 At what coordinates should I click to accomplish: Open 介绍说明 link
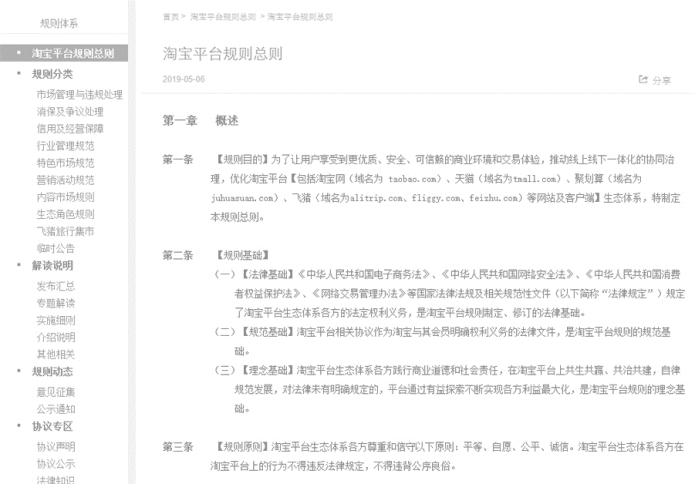coord(56,337)
